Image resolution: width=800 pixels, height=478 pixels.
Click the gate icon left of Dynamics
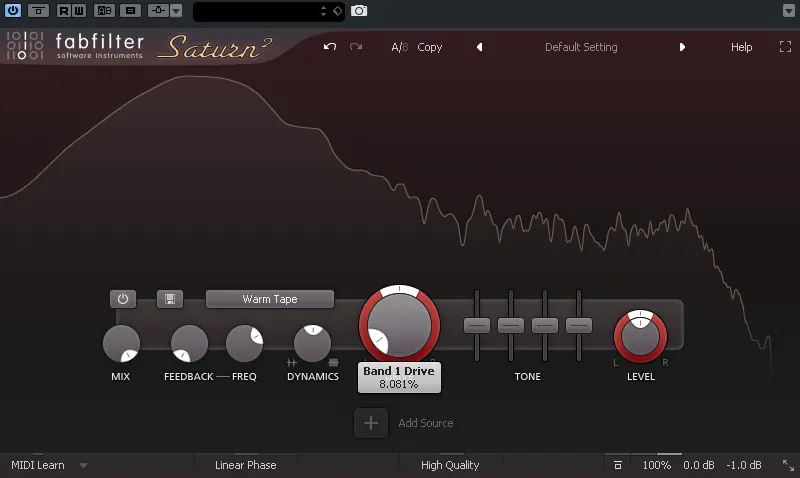tap(292, 363)
